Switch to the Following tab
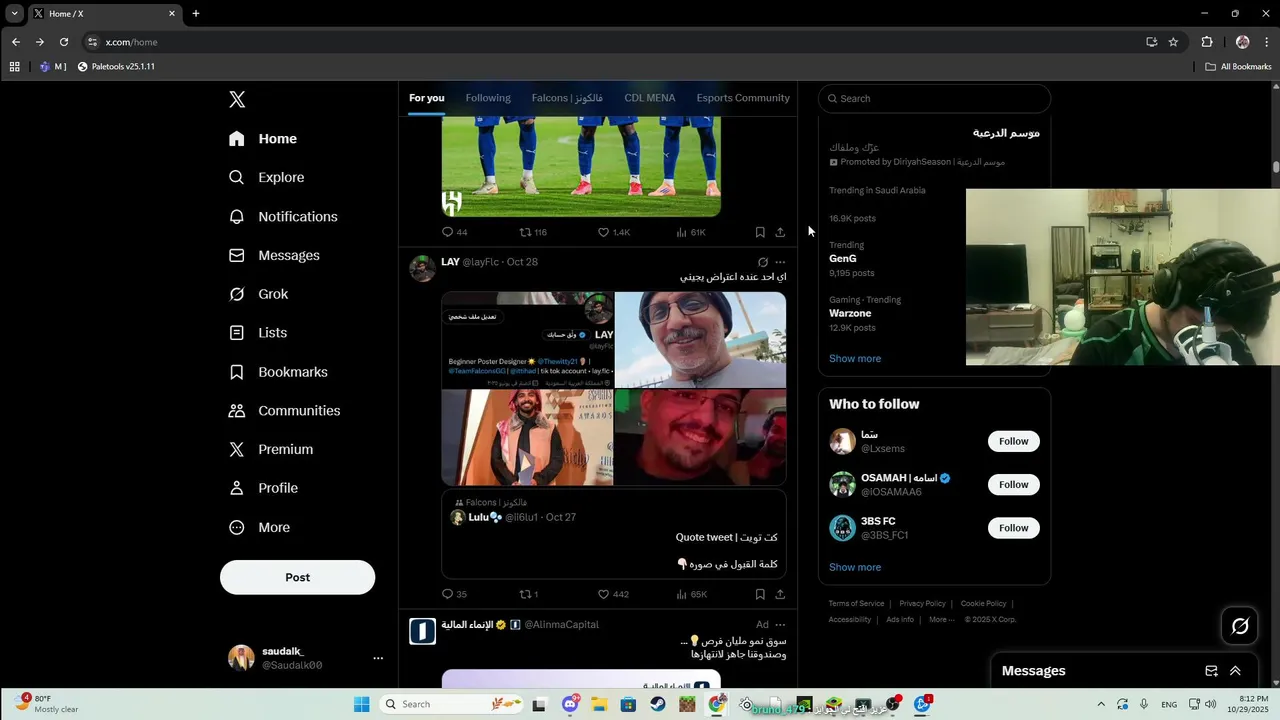Screen dimensions: 1280x720 point(488,98)
